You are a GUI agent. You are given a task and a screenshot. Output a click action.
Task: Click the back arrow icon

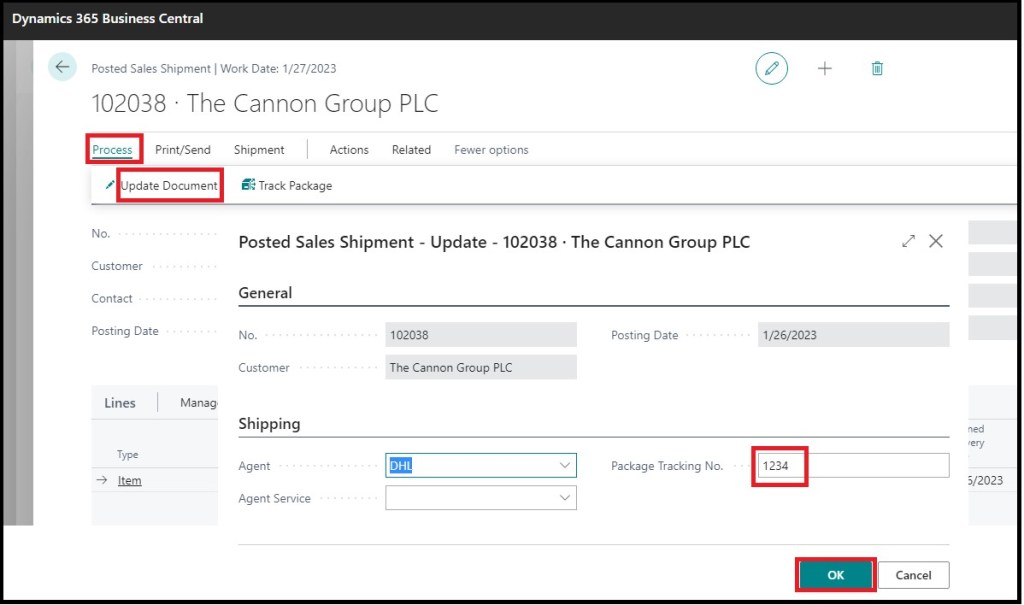click(x=63, y=67)
